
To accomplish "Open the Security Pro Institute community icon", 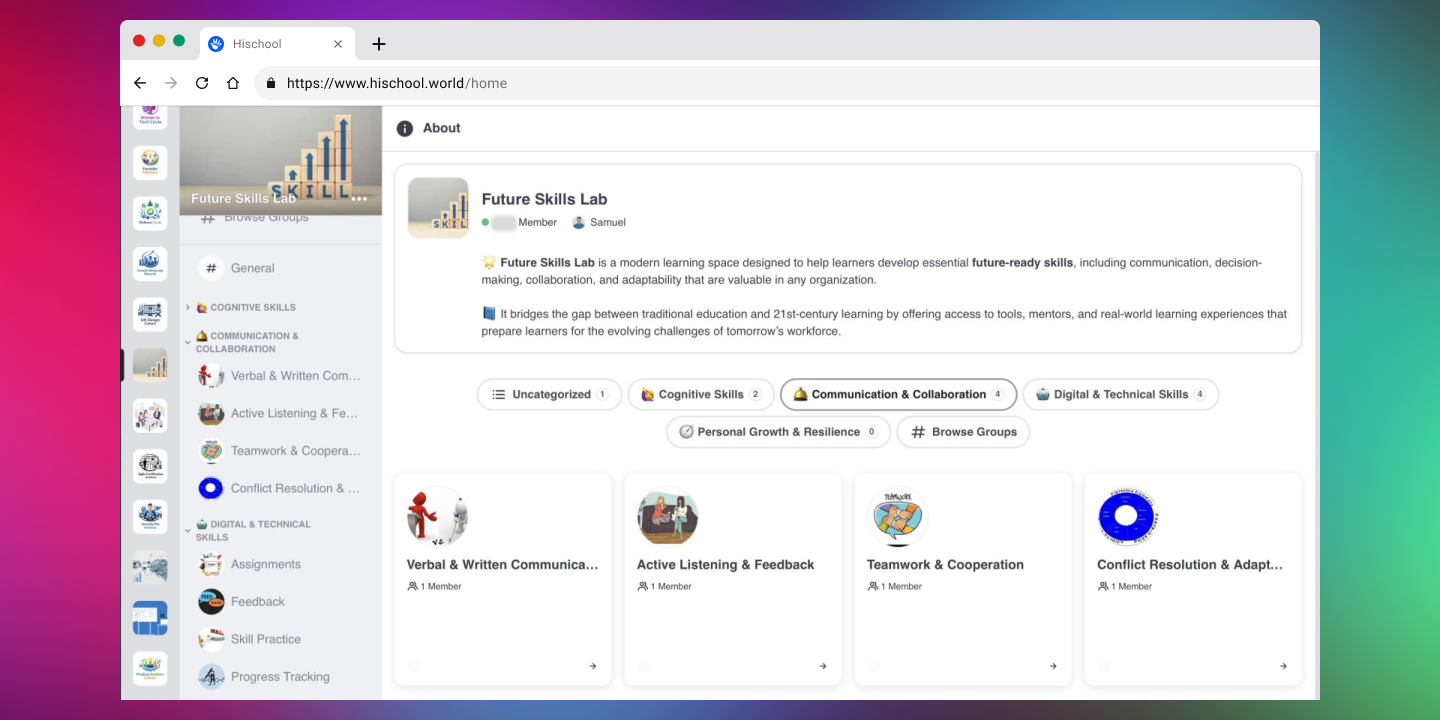I will [150, 517].
